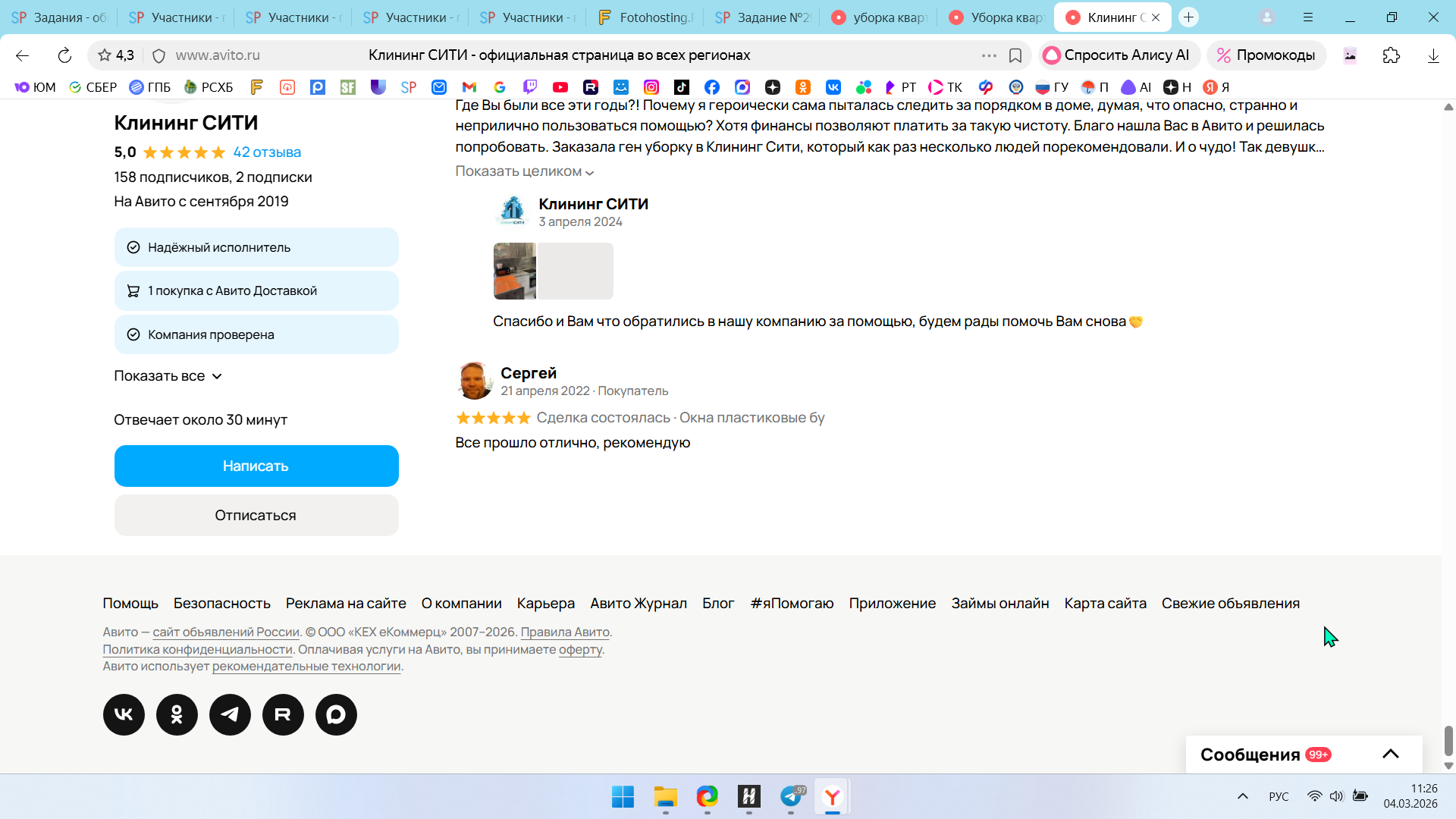Viewport: 1456px width, 819px height.
Task: Expand the Сообщения chat panel
Action: click(1390, 754)
